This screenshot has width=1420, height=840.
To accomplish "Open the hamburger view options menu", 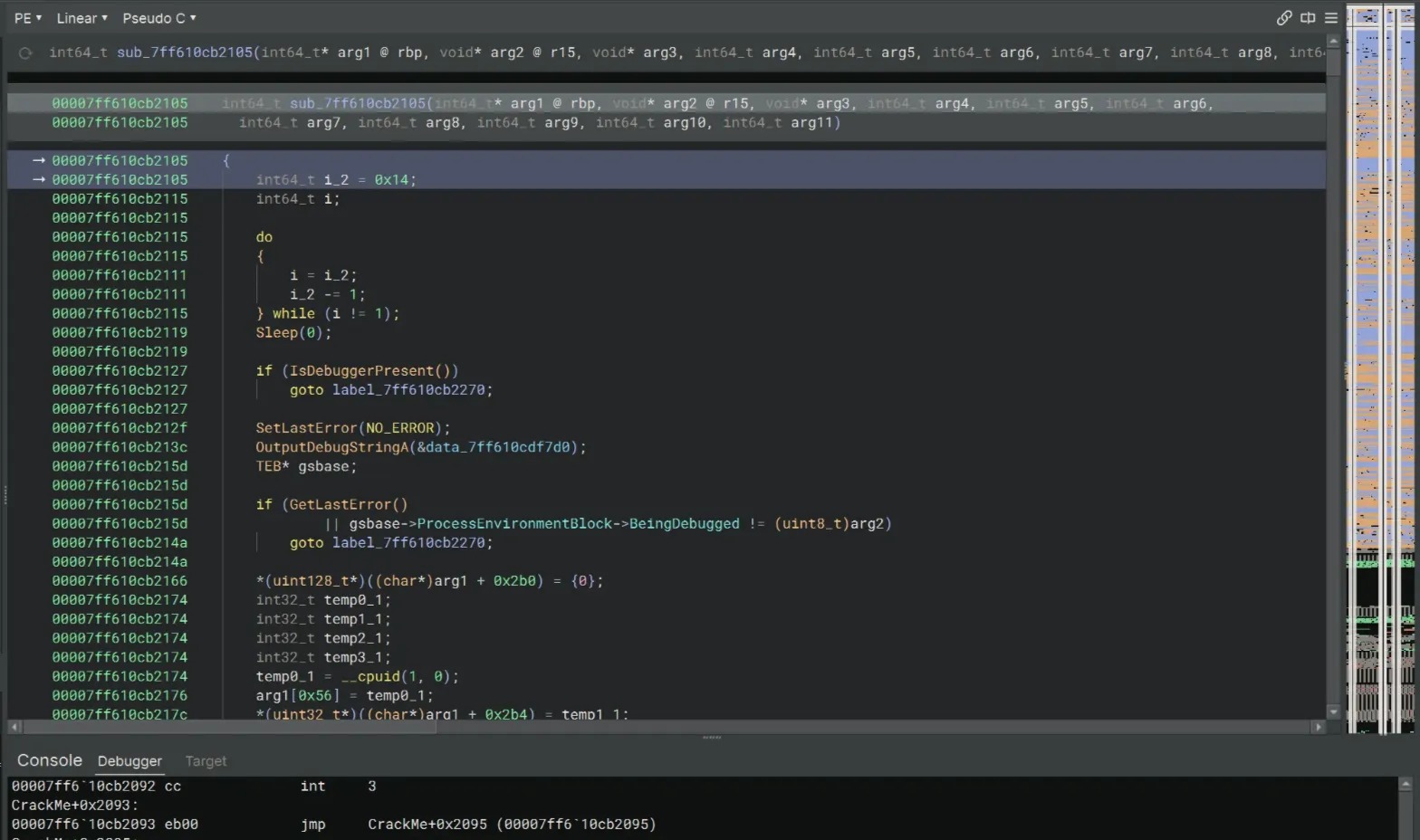I will tap(1330, 18).
